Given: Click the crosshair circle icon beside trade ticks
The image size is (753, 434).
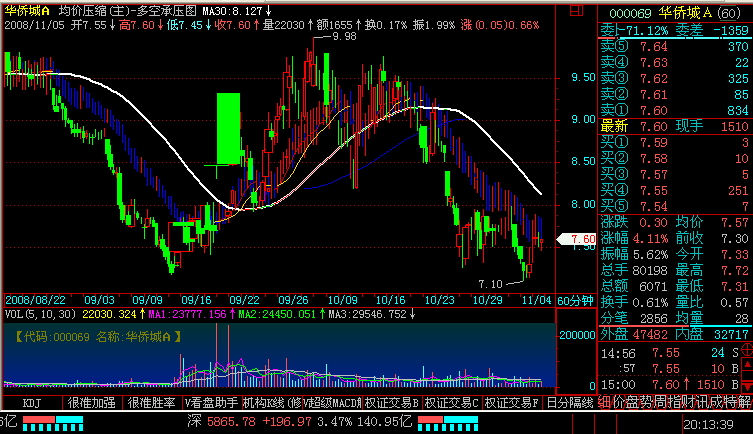Looking at the screenshot, I should 747,350.
